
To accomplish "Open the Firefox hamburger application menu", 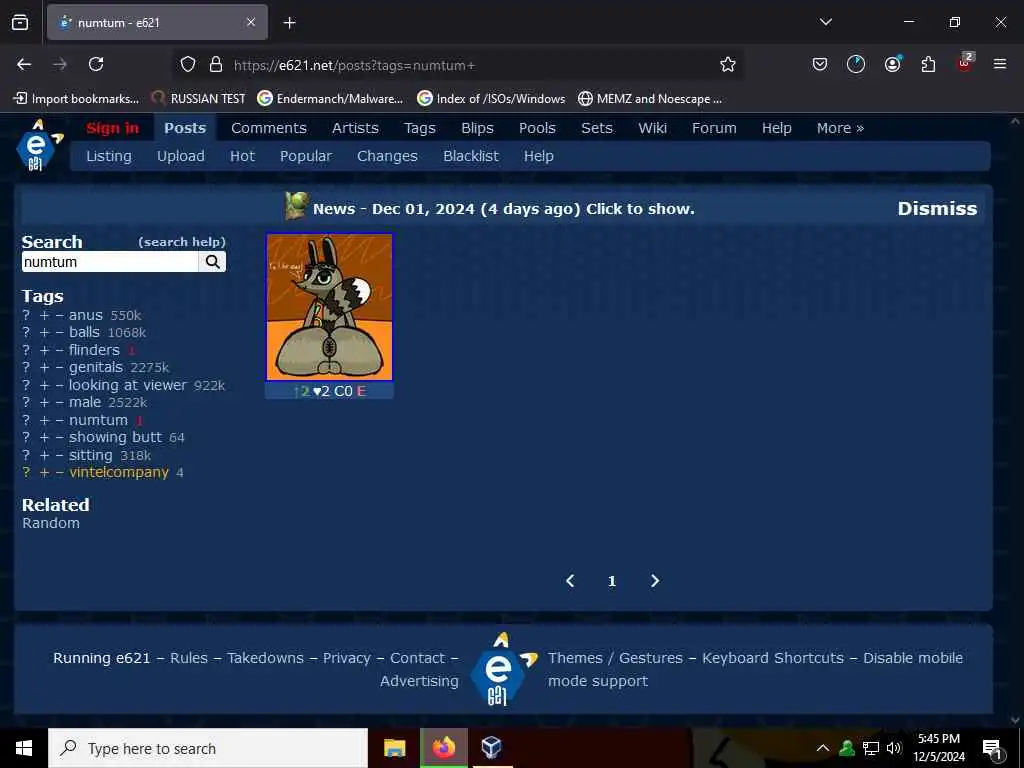I will [x=1000, y=64].
